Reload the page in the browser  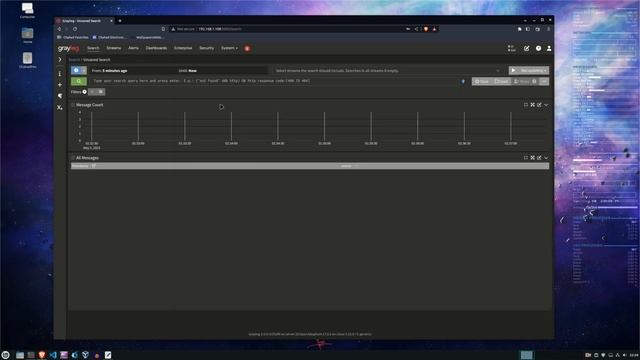click(x=75, y=29)
